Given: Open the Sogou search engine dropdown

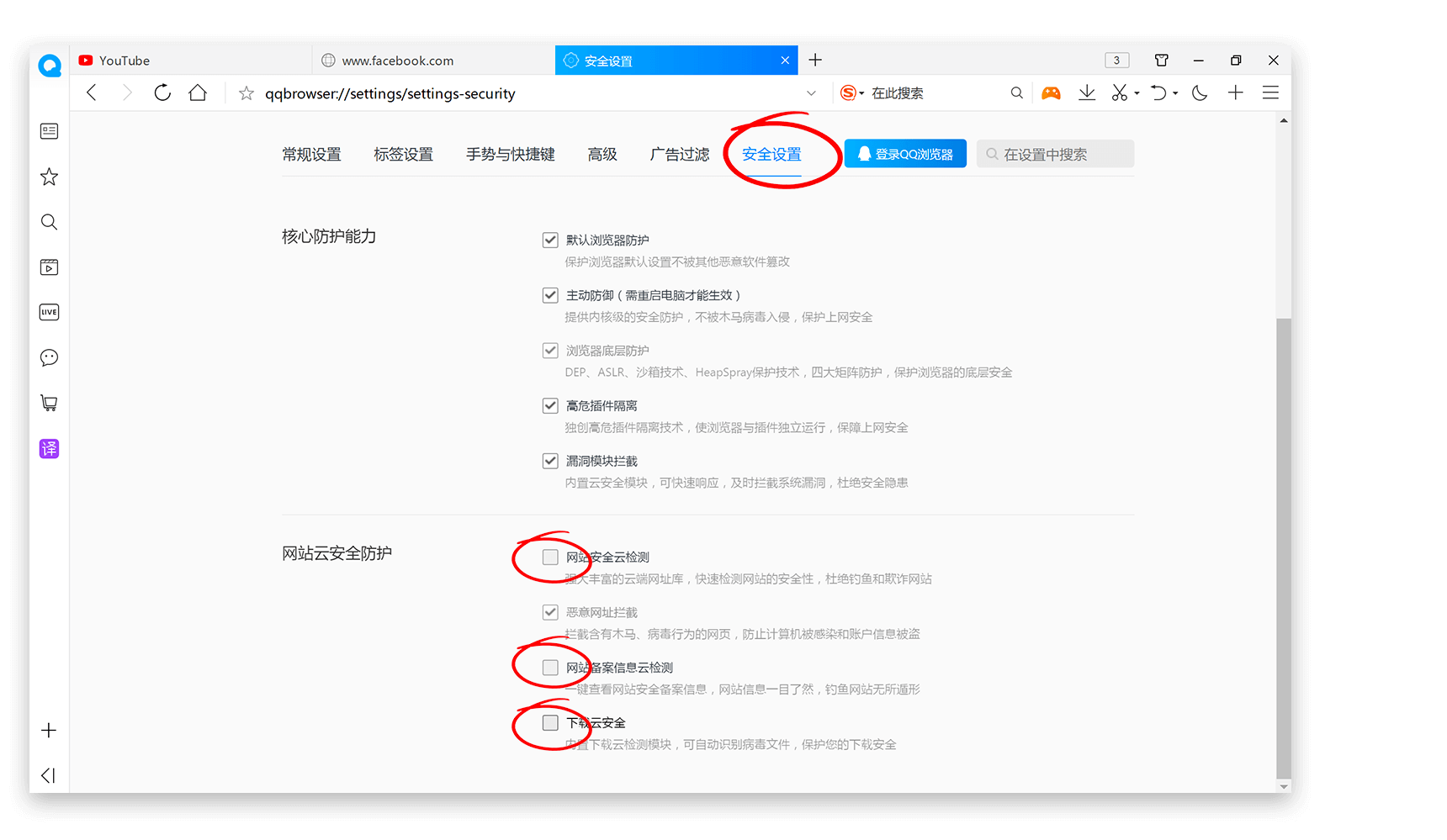Looking at the screenshot, I should 851,92.
